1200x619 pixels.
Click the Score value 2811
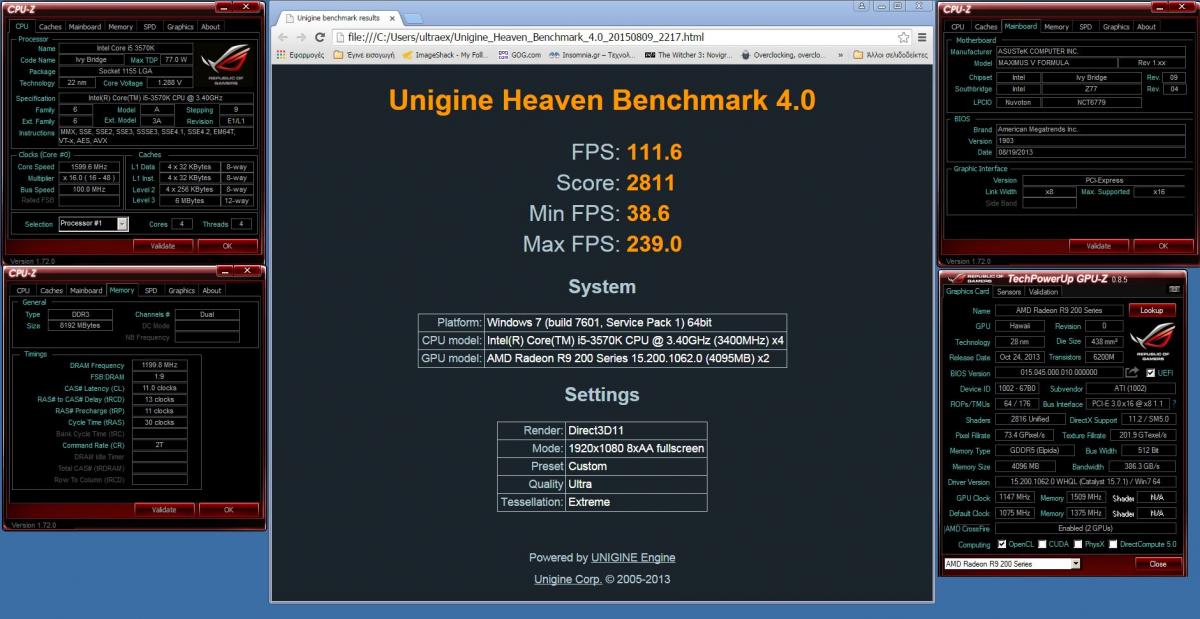click(x=651, y=183)
